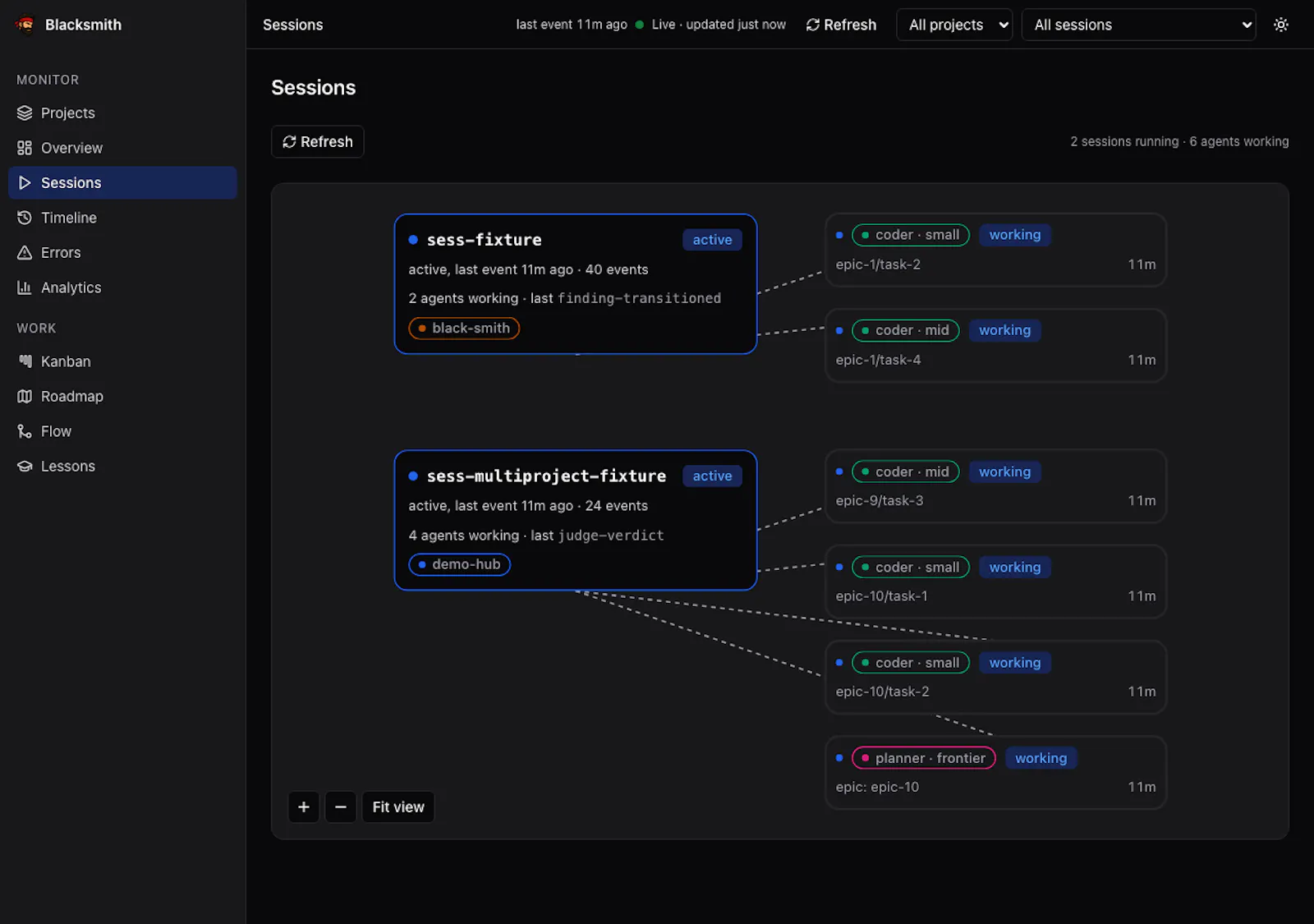Zoom out with the minus button
1314x924 pixels.
[x=341, y=807]
